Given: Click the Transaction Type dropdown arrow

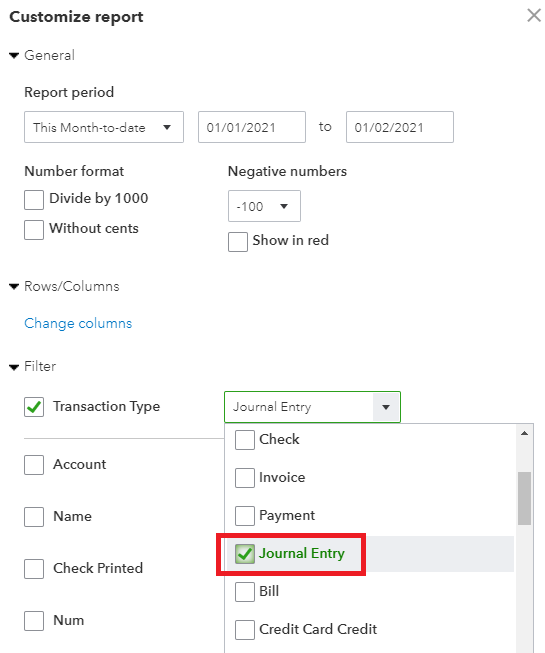Looking at the screenshot, I should point(386,407).
